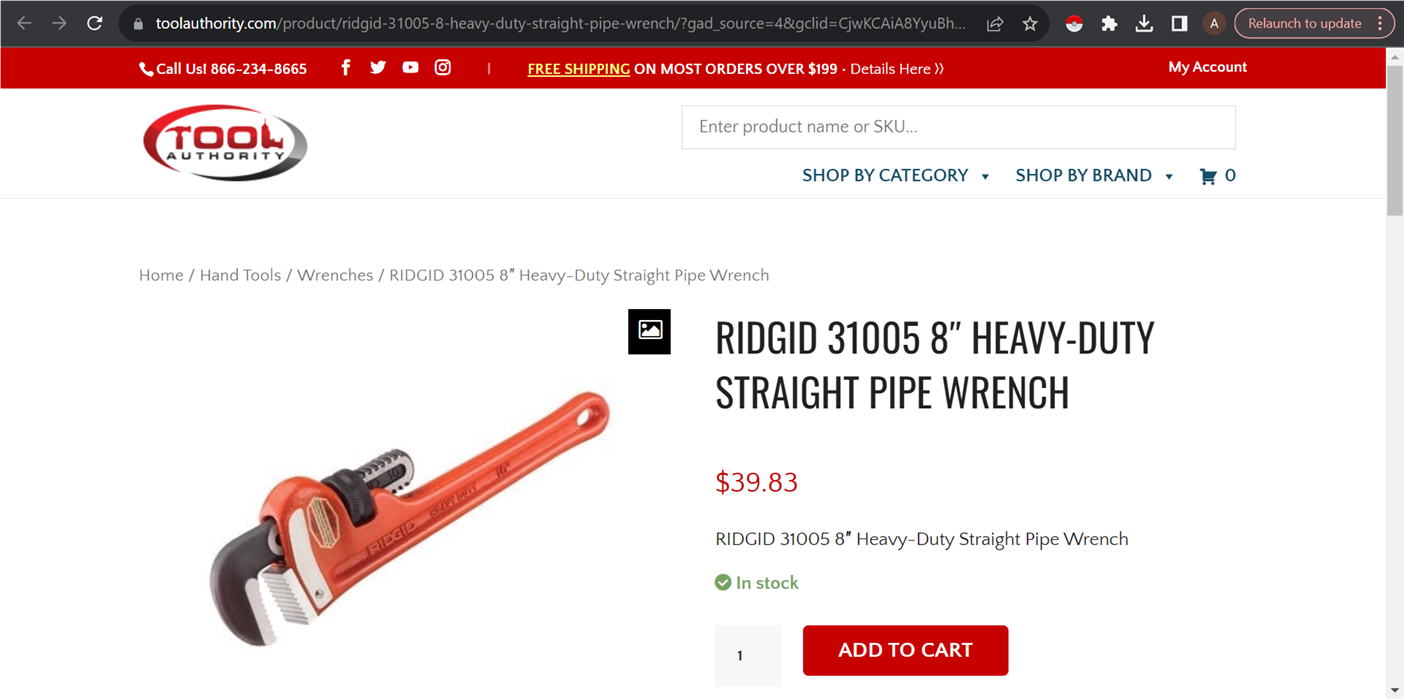
Task: Toggle the browser side panel
Action: pos(1179,23)
